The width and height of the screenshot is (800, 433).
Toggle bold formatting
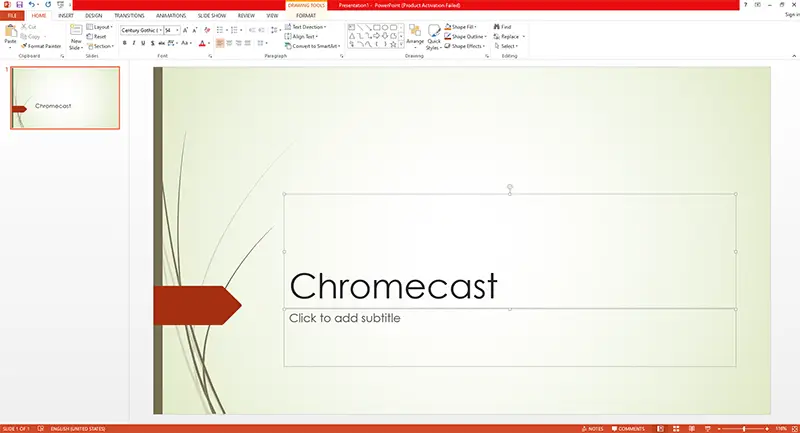pyautogui.click(x=124, y=43)
